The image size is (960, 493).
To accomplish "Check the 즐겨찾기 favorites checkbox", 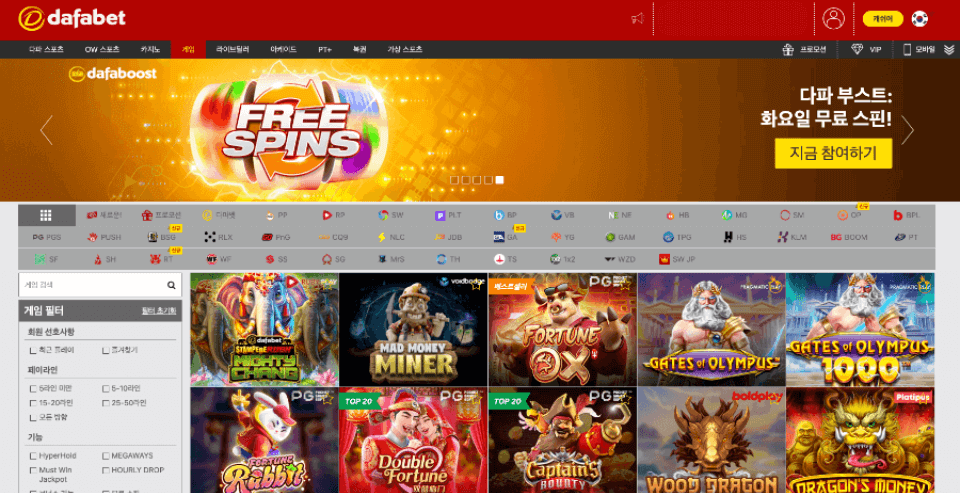I will [x=106, y=350].
